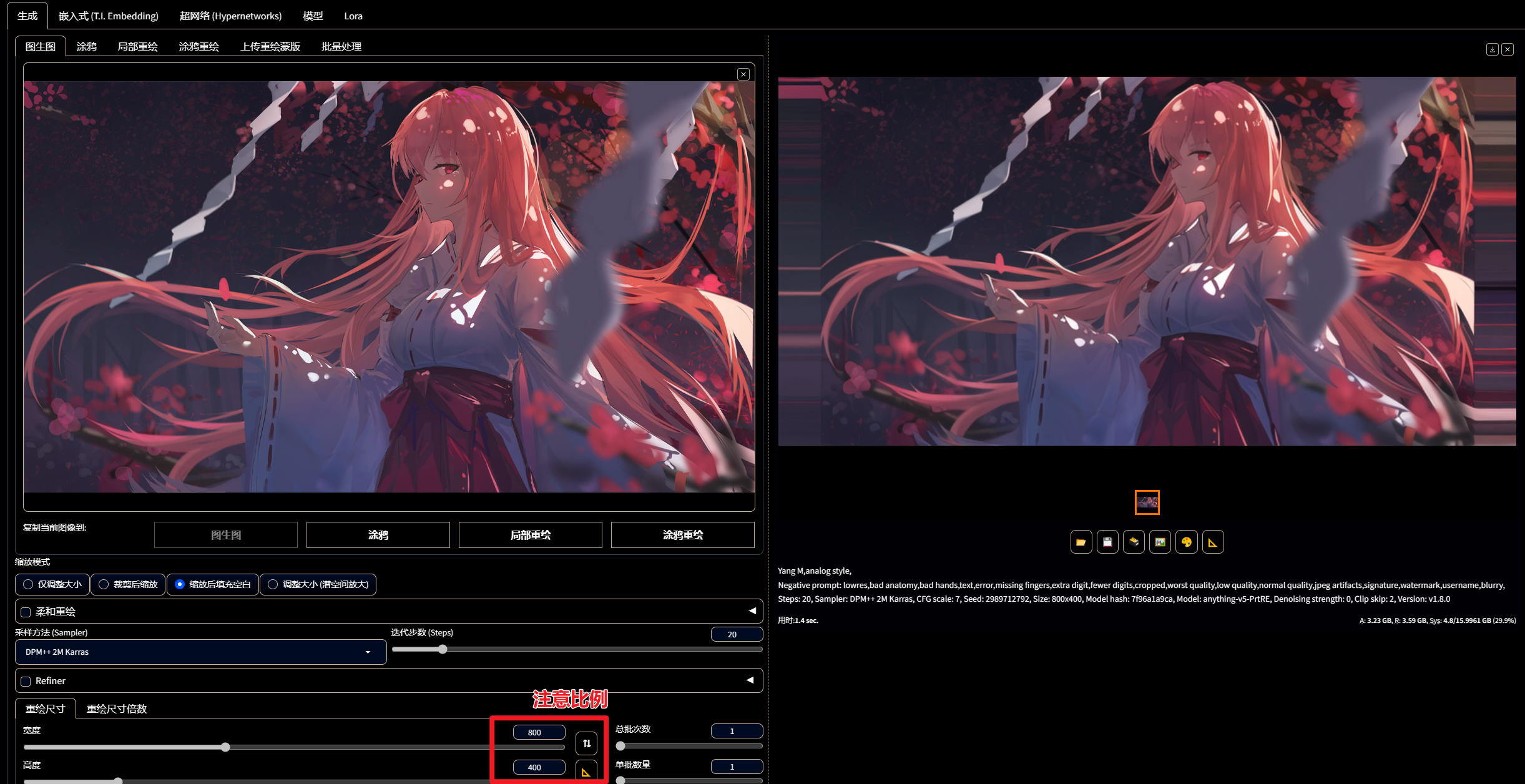Select 仅调整大小 resize mode
1525x784 pixels.
(x=28, y=584)
